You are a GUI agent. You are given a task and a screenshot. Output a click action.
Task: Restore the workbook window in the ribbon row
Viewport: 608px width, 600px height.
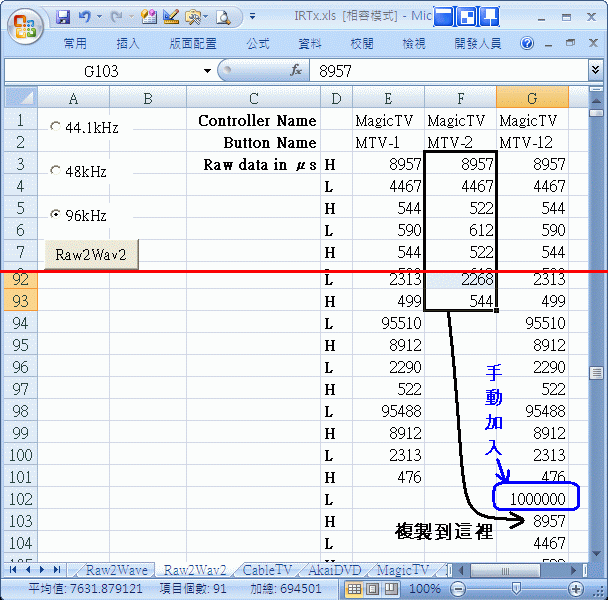[x=570, y=43]
